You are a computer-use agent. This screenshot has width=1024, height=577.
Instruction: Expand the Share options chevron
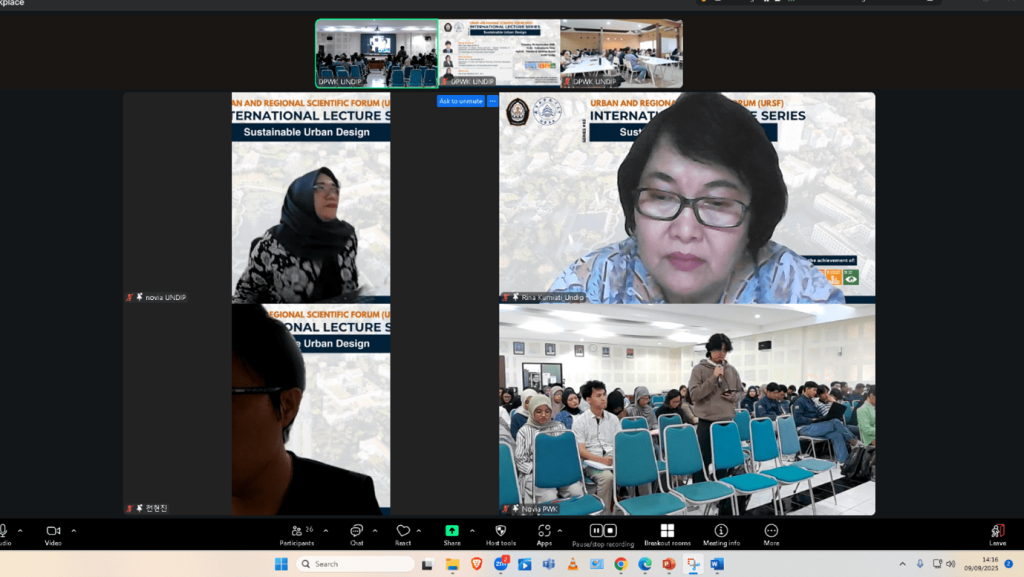(x=471, y=530)
